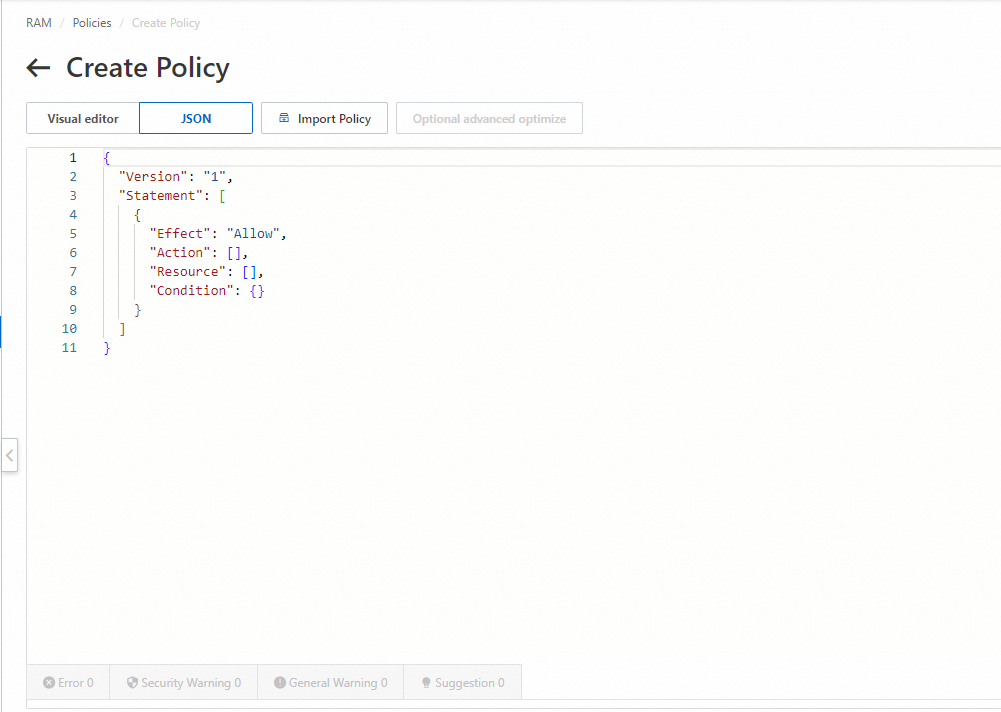
Task: Click inside the empty "Action" array brackets
Action: pyautogui.click(x=234, y=253)
